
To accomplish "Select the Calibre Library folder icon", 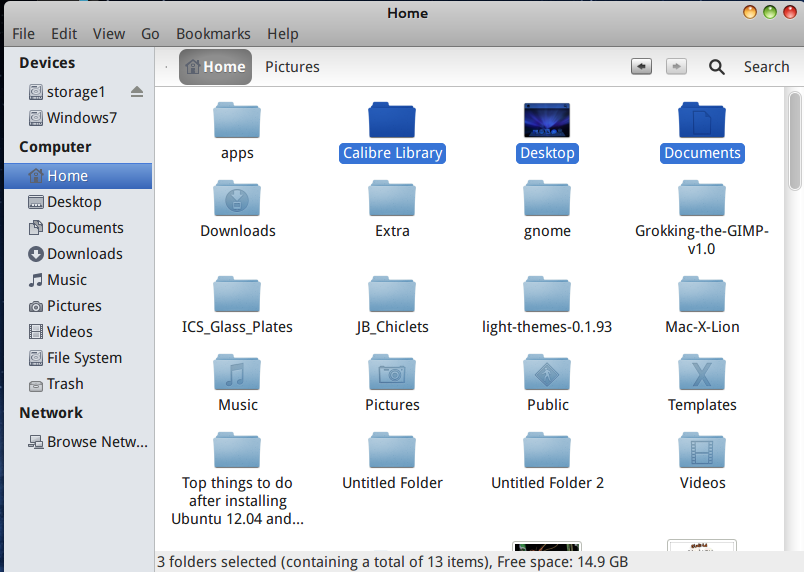I will [x=392, y=120].
